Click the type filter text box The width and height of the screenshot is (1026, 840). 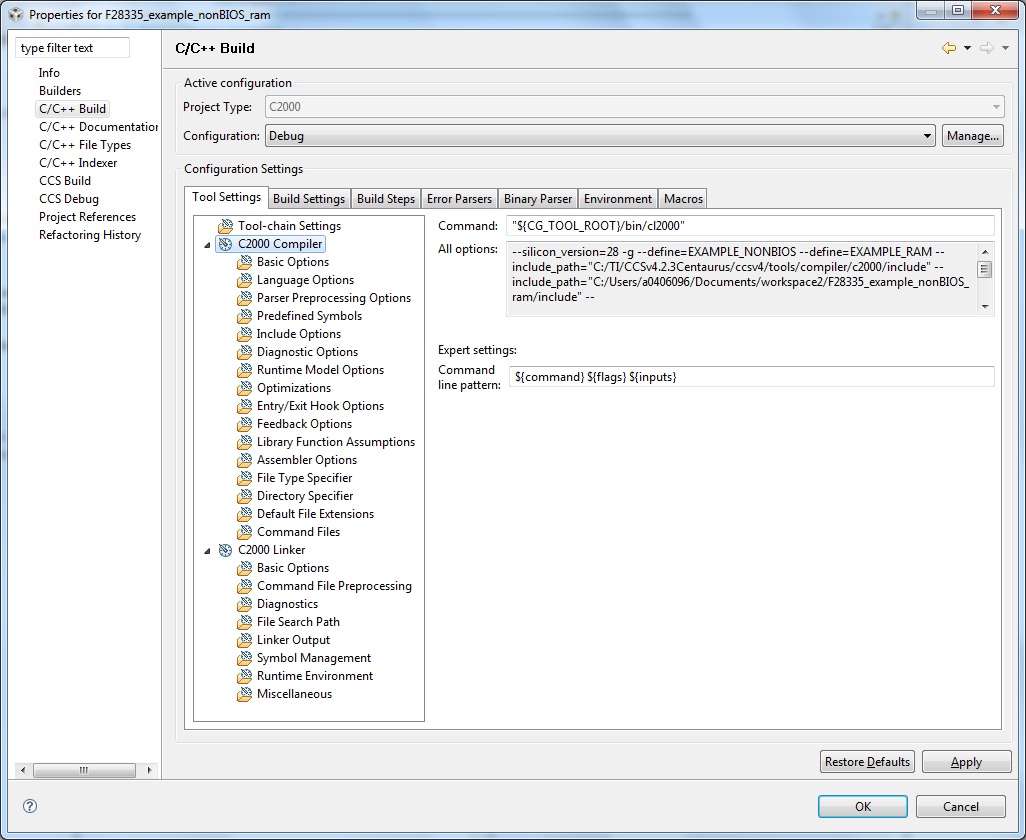[71, 47]
